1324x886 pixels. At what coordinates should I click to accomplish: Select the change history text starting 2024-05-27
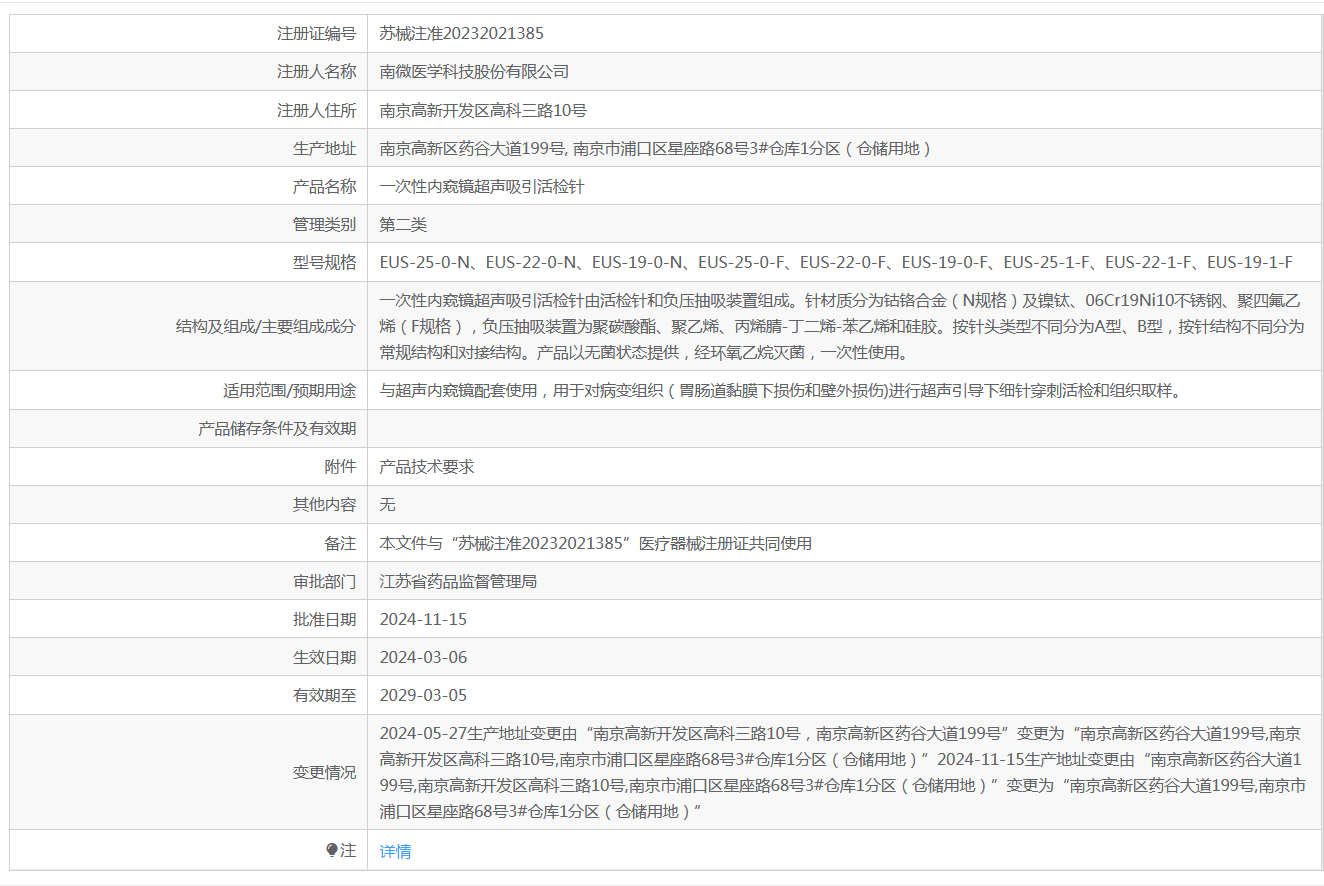tap(843, 772)
